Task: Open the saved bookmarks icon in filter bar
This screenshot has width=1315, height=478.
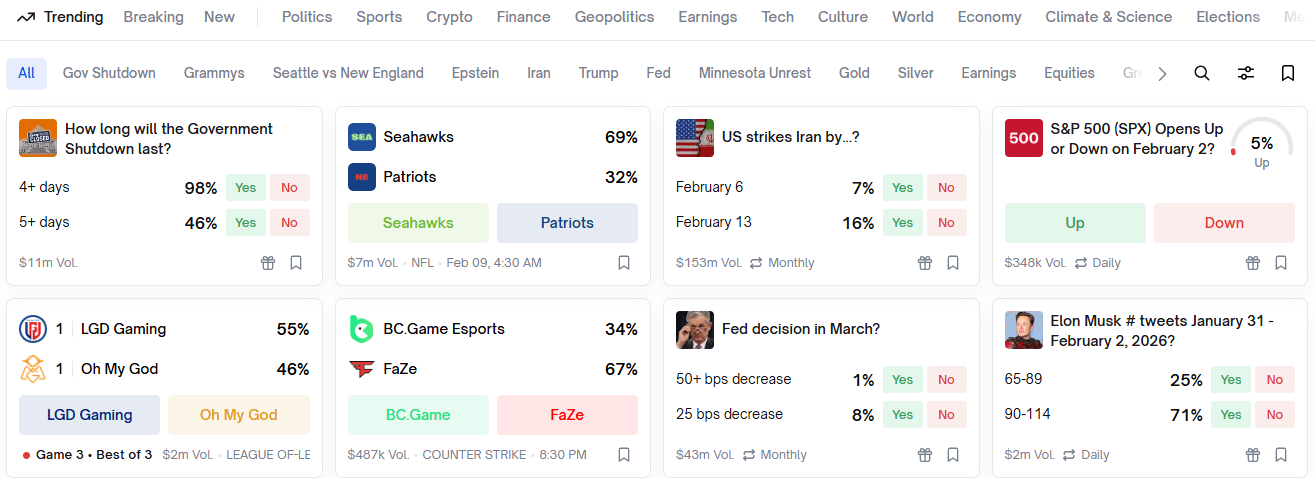Action: pyautogui.click(x=1288, y=73)
